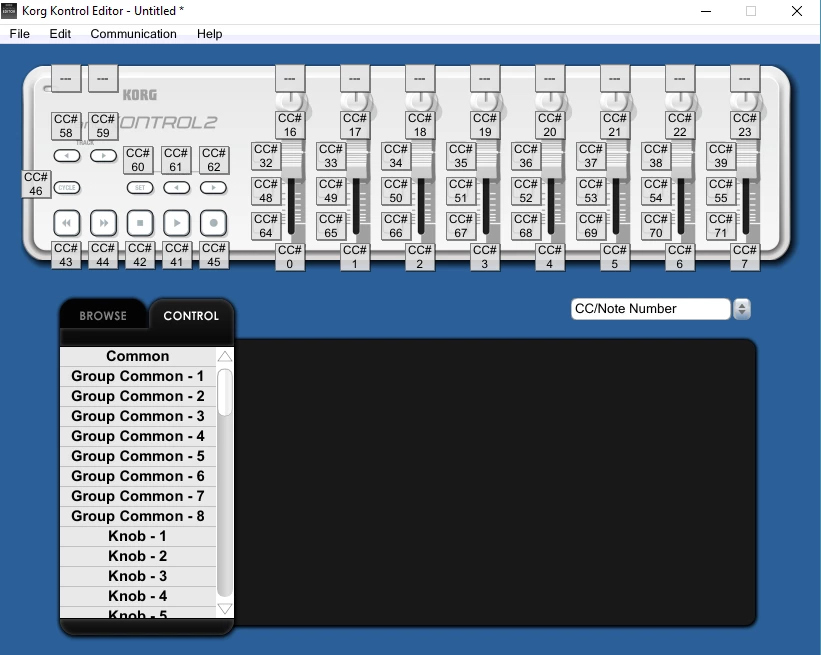Viewport: 821px width, 655px height.
Task: Select the CC# 51 button label
Action: 461,191
